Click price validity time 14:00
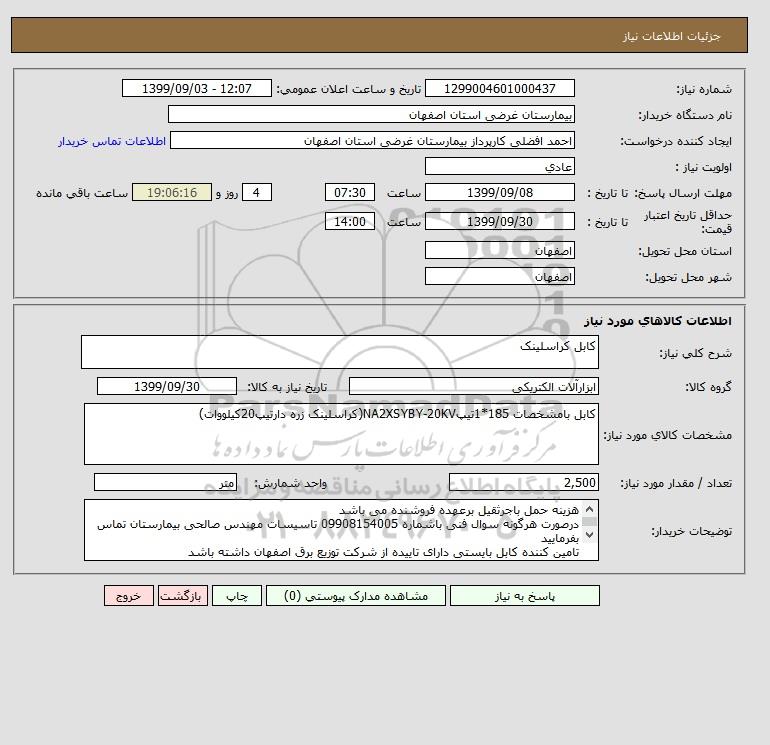 [350, 221]
